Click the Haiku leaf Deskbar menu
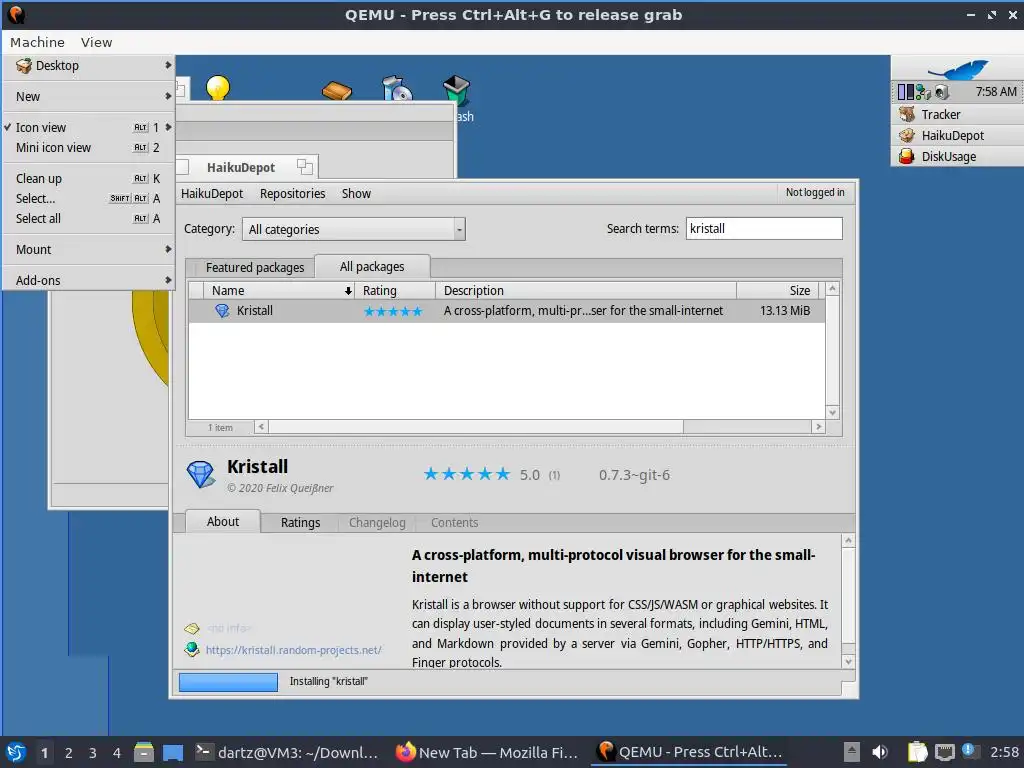Image resolution: width=1024 pixels, height=768 pixels. pyautogui.click(x=957, y=68)
